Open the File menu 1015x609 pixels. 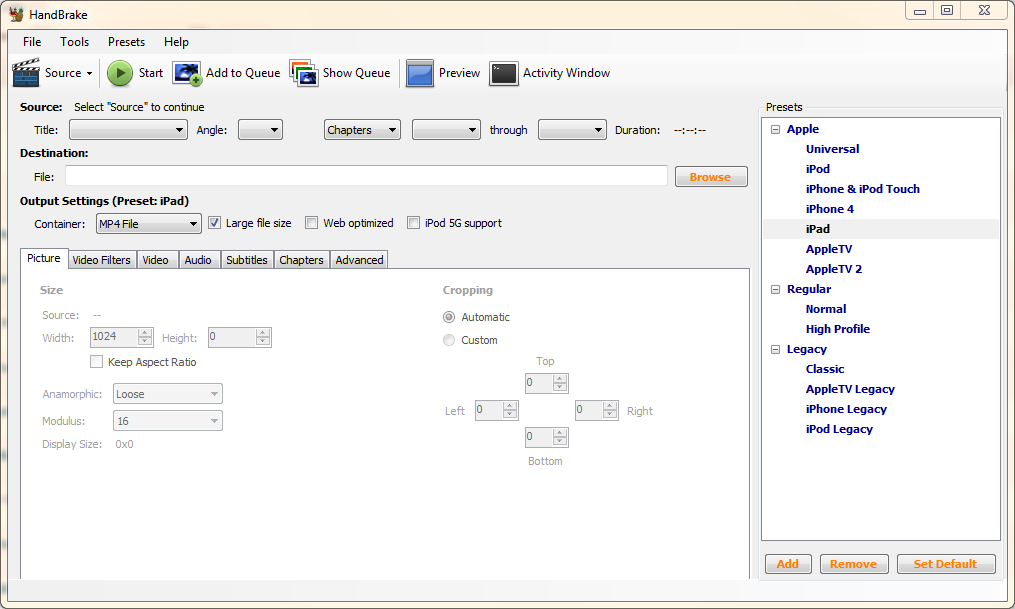tap(32, 42)
